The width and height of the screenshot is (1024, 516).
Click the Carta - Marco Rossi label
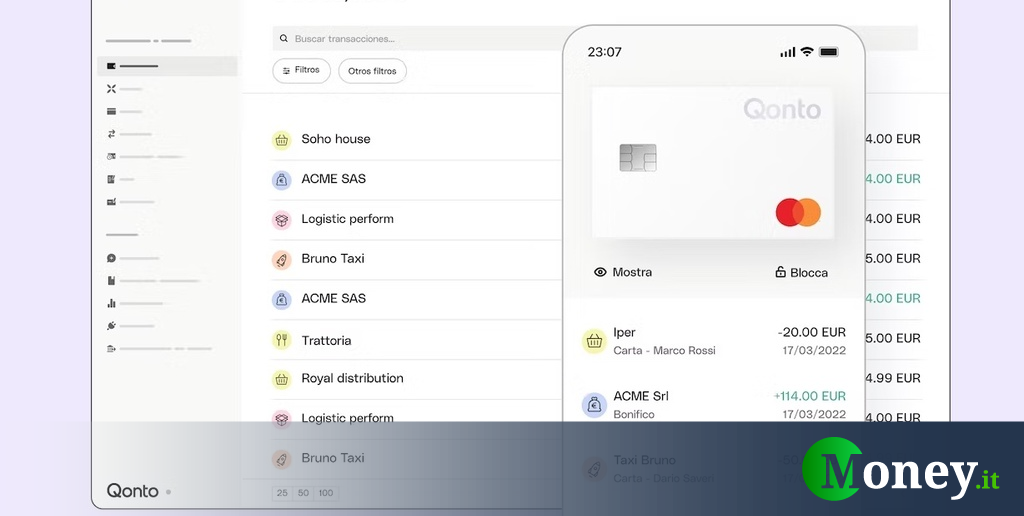(664, 351)
